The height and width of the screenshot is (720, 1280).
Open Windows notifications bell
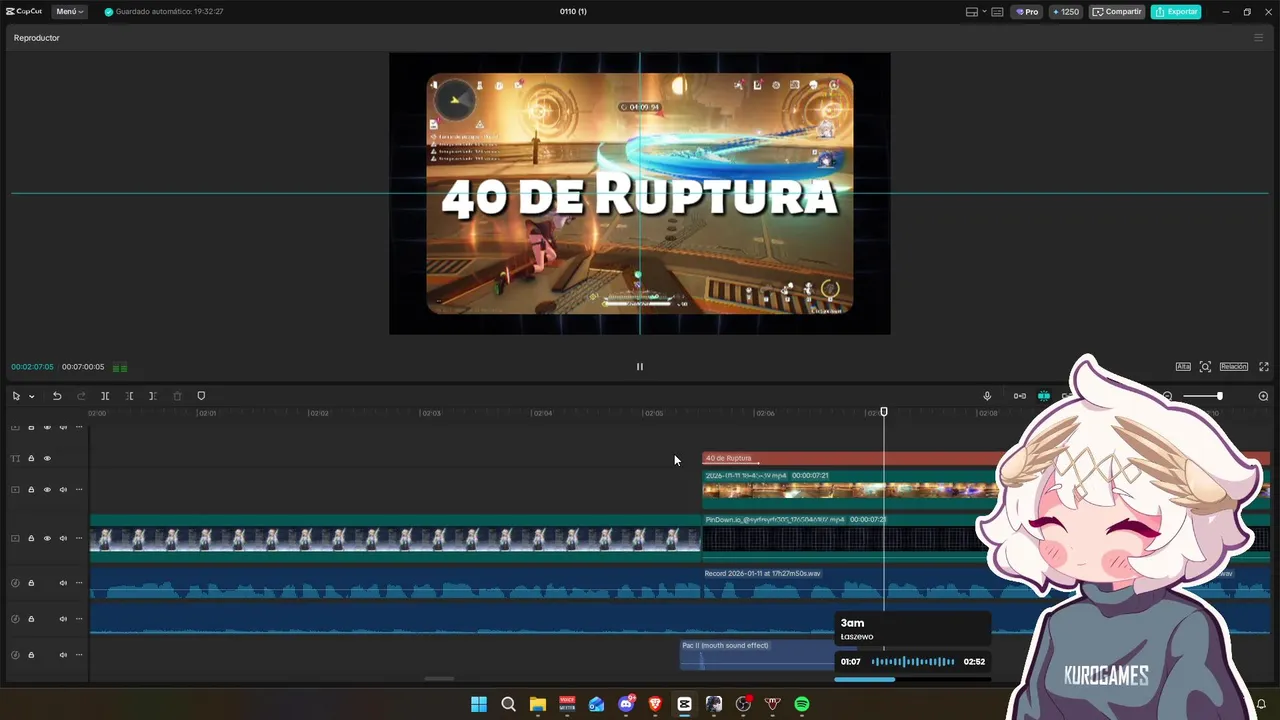[1261, 704]
